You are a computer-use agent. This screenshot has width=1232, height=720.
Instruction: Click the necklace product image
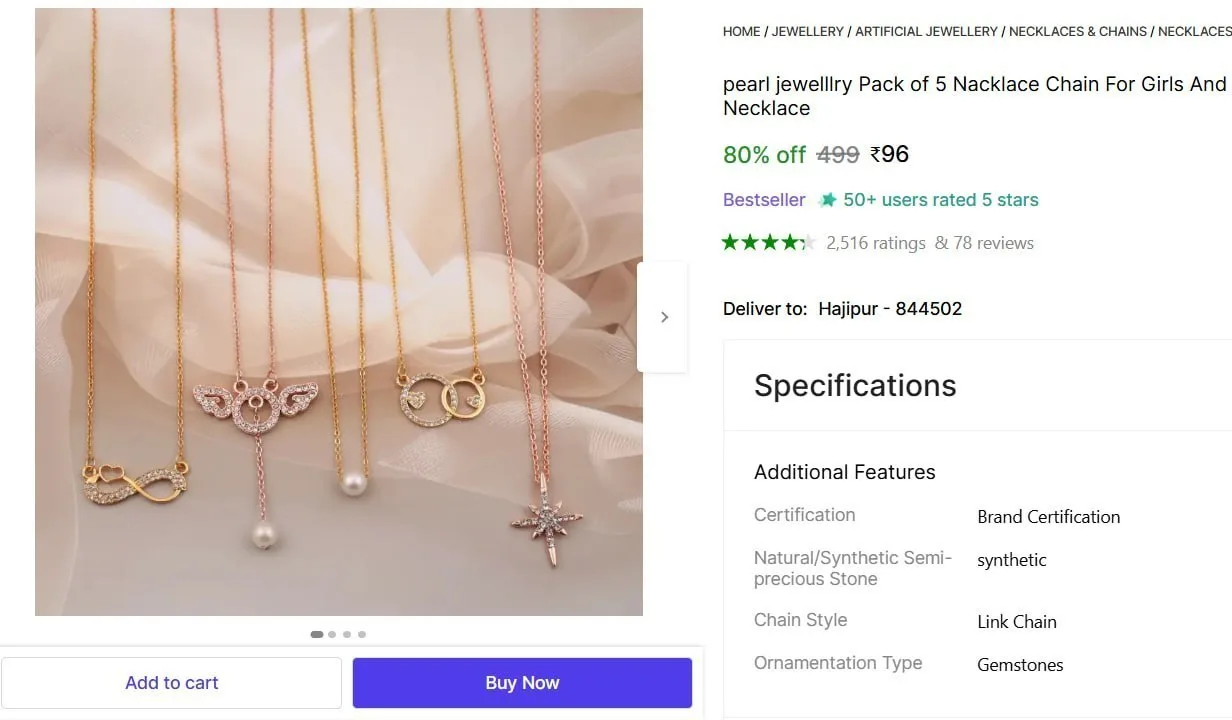click(x=339, y=312)
